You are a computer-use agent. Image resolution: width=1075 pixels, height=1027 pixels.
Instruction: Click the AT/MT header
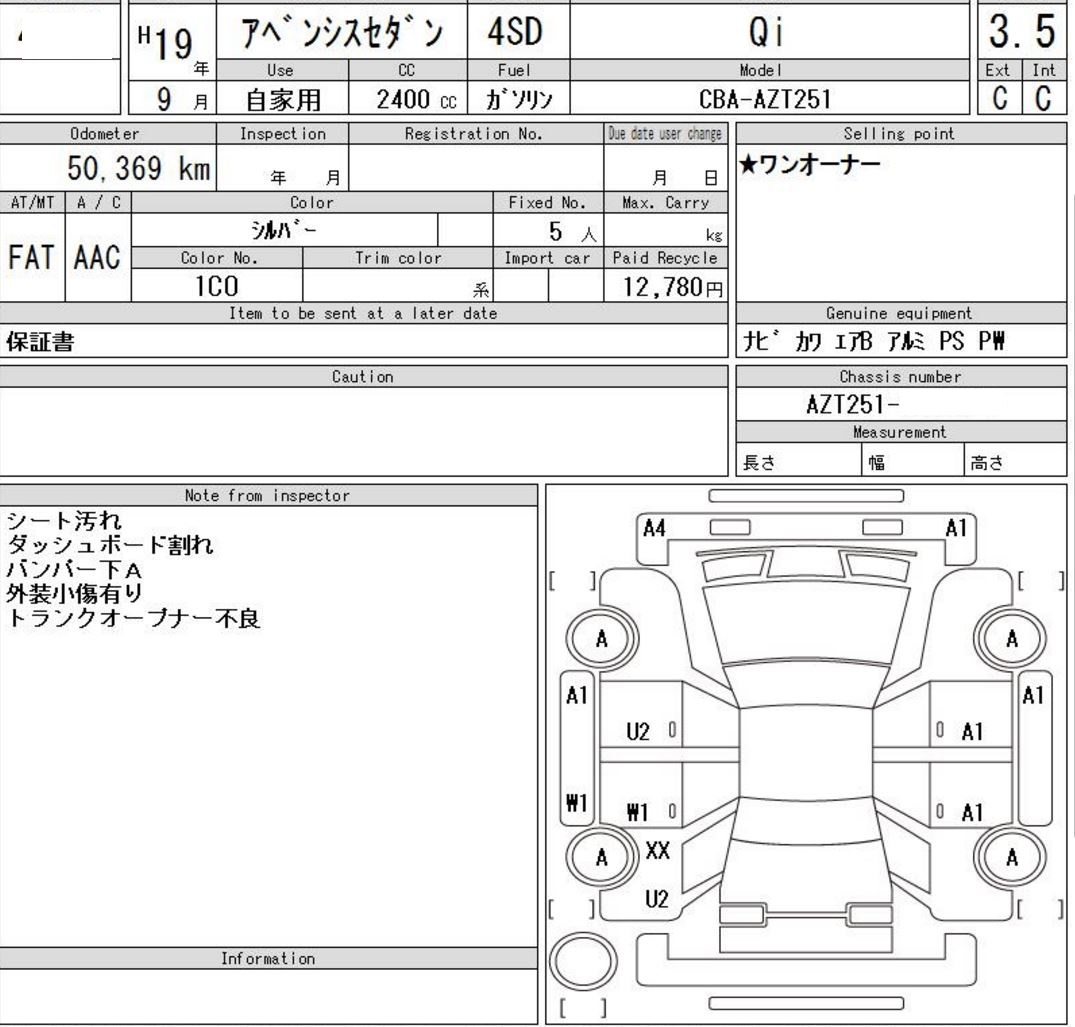(x=32, y=202)
